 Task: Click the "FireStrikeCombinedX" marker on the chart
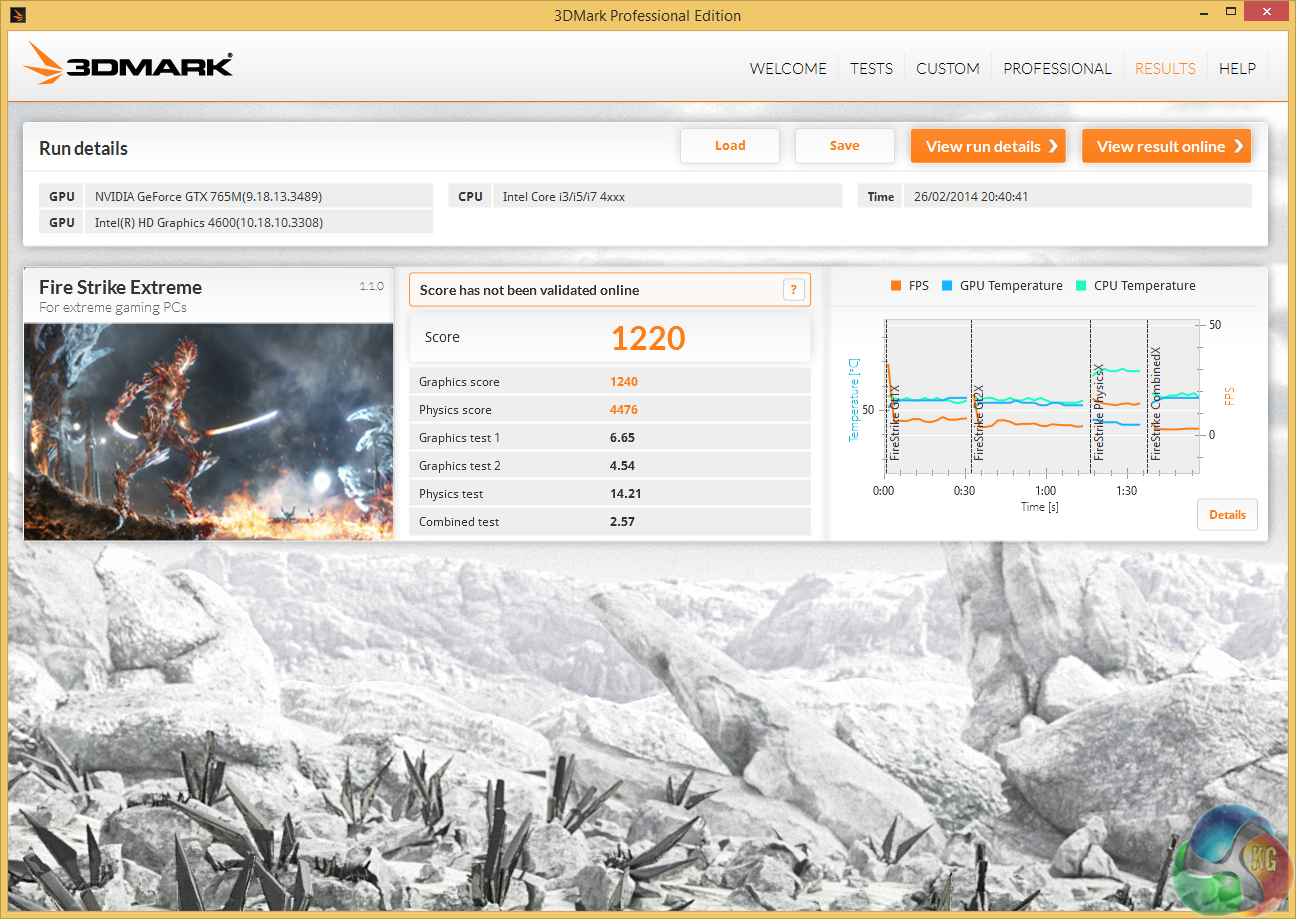click(1156, 404)
